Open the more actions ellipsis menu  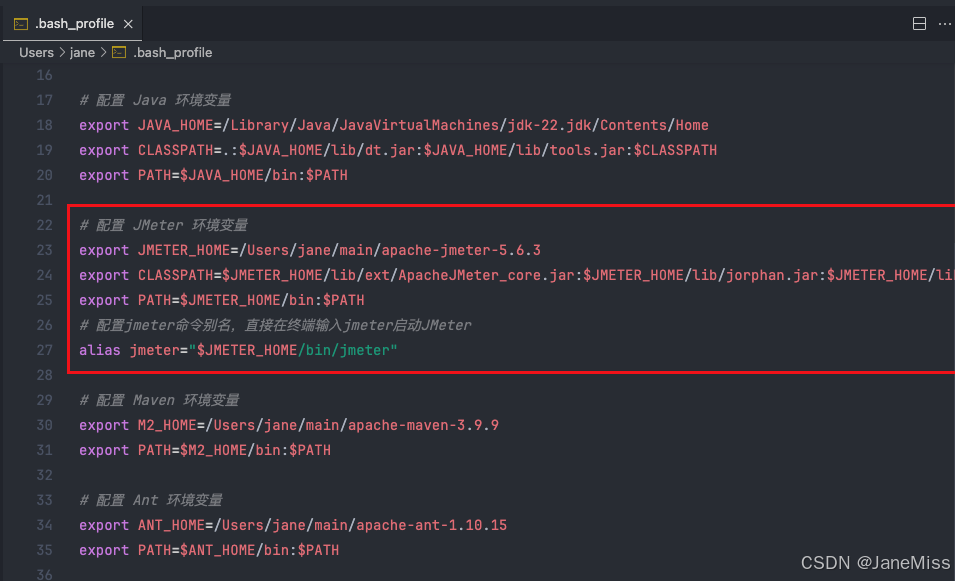[x=945, y=24]
